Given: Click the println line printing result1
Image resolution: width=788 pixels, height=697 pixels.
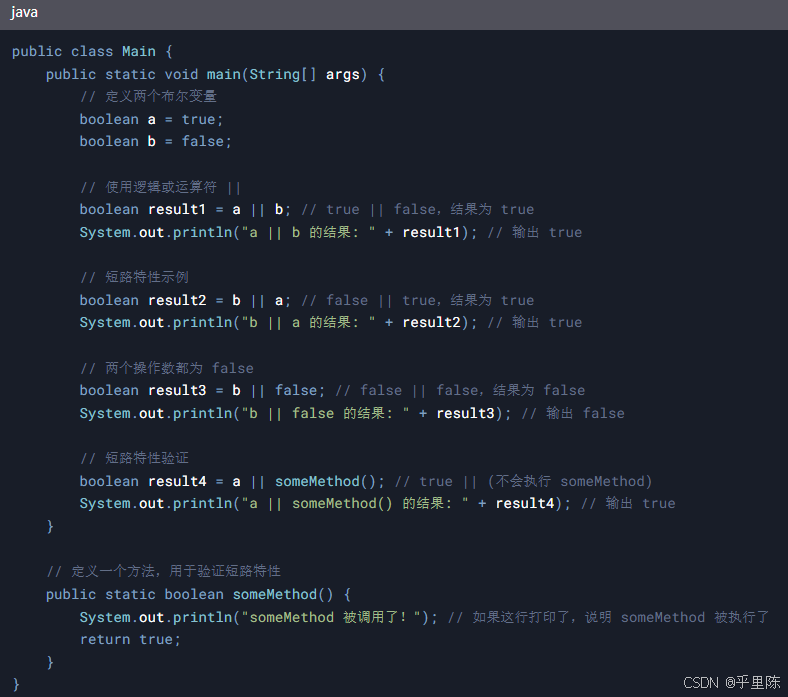Looking at the screenshot, I should click(331, 232).
